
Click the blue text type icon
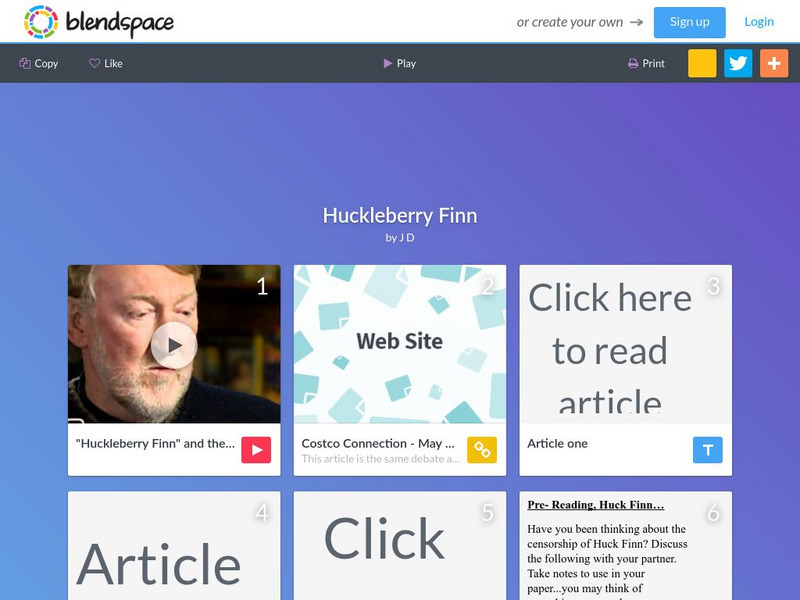coord(708,450)
